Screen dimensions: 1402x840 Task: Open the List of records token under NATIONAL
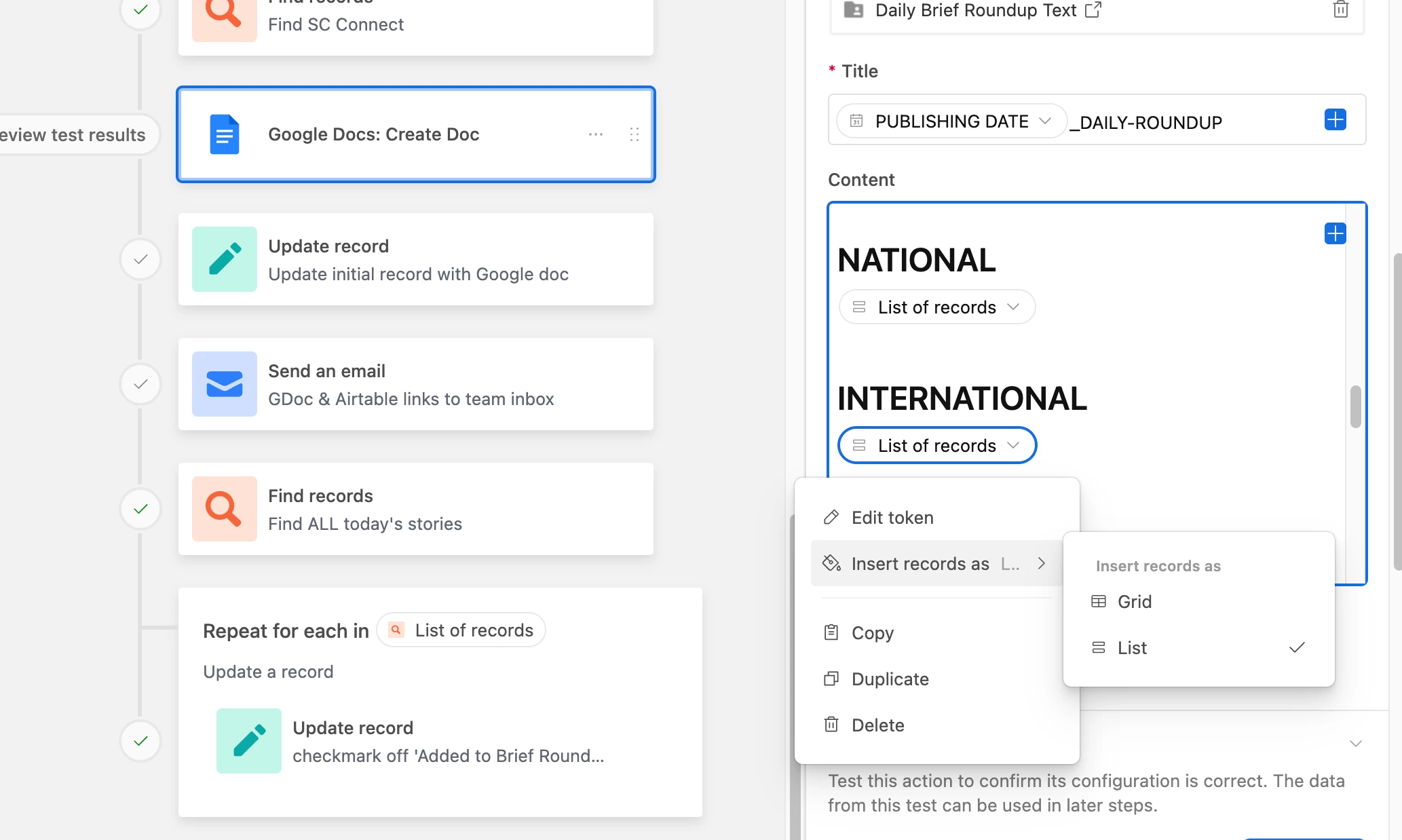point(936,307)
